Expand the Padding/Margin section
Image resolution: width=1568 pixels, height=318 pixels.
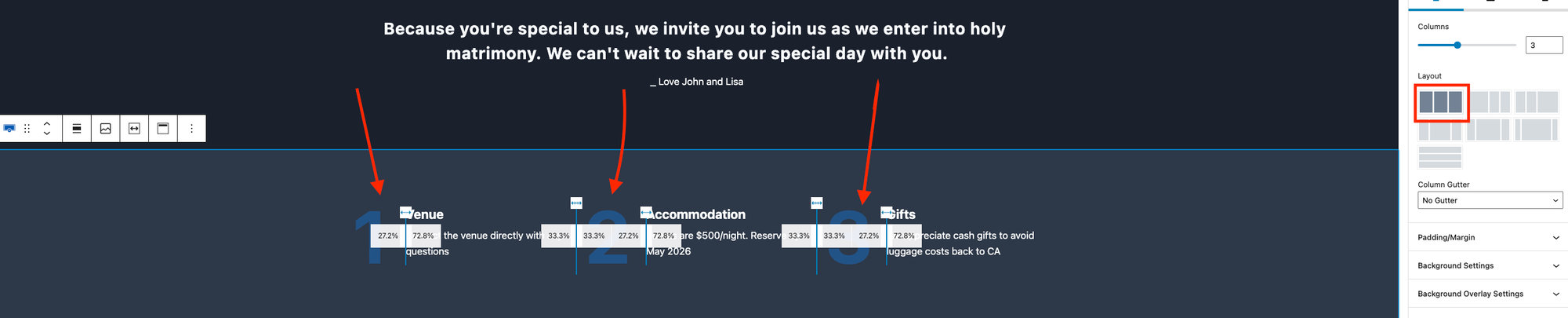point(1488,237)
